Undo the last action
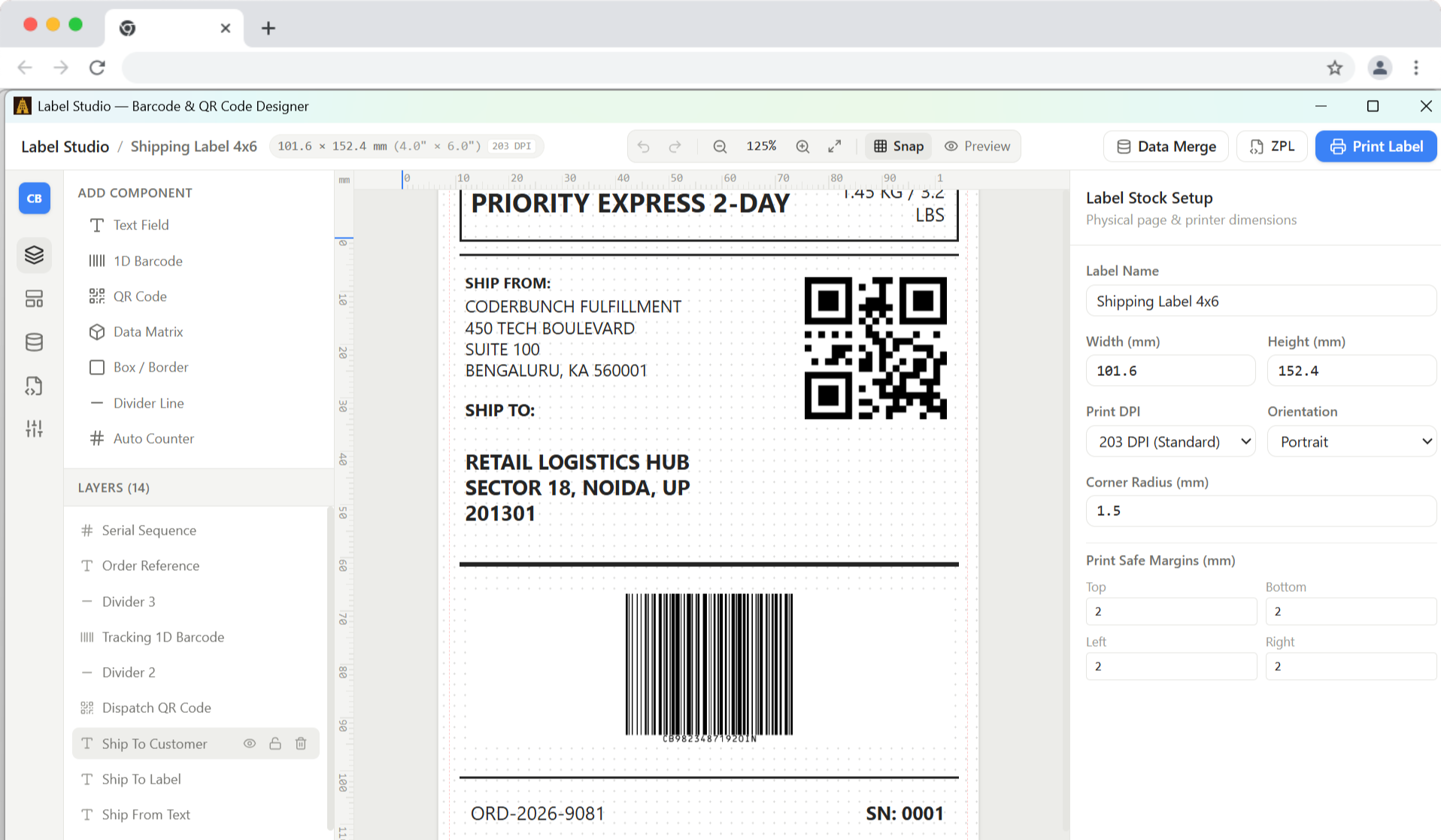 643,147
